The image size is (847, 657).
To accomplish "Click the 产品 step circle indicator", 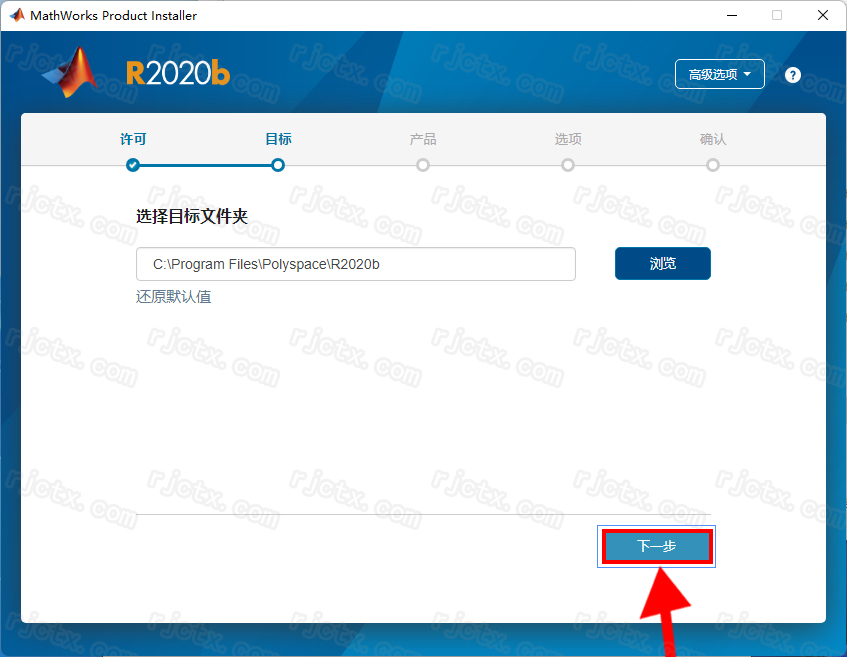I will point(423,165).
